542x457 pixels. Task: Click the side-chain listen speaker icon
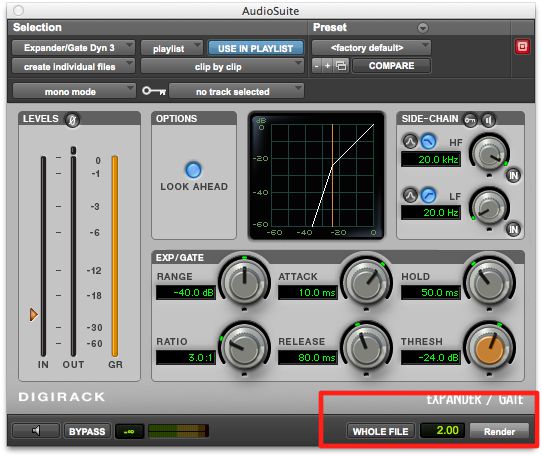point(488,120)
